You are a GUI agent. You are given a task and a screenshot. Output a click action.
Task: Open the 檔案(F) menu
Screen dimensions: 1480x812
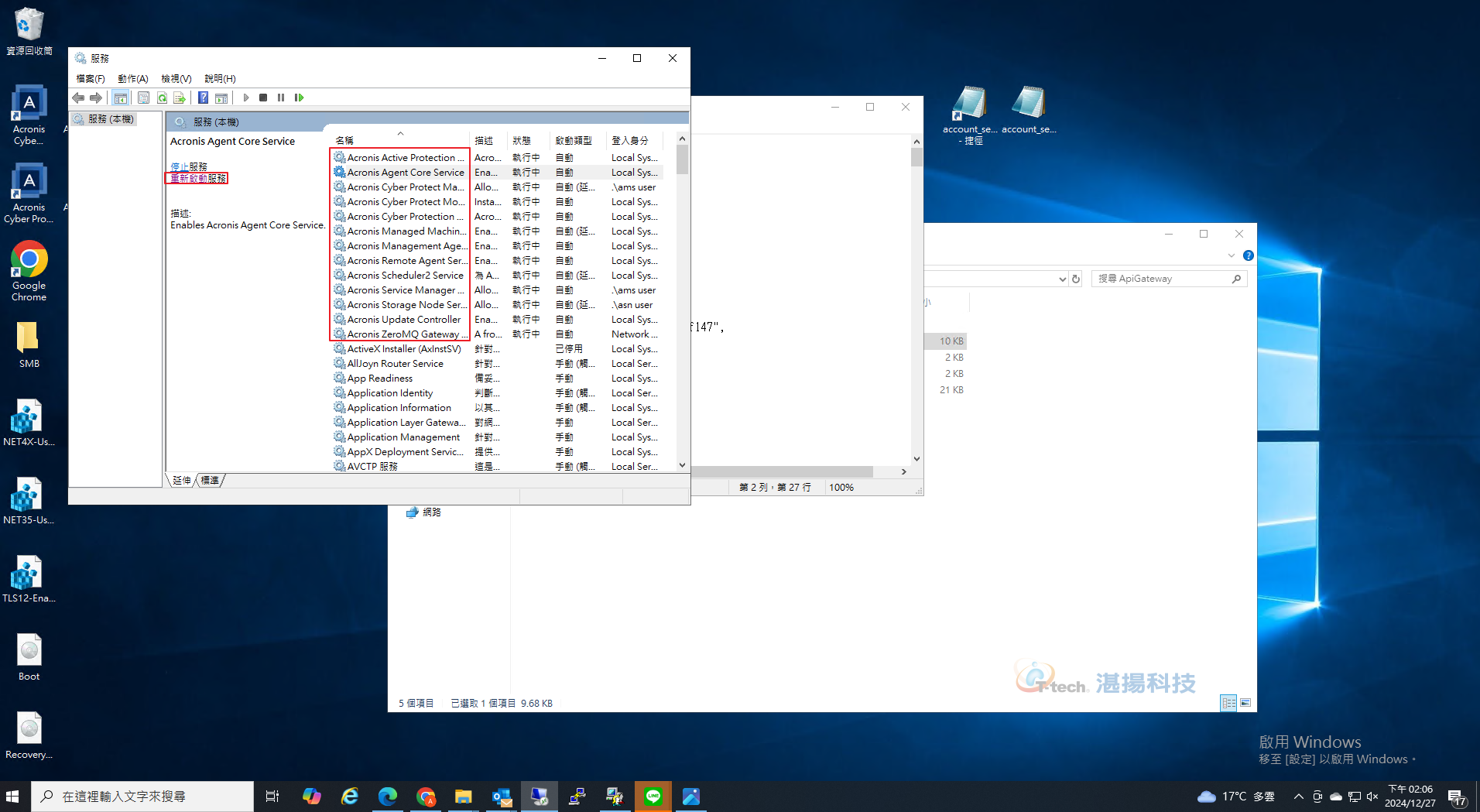[x=91, y=79]
